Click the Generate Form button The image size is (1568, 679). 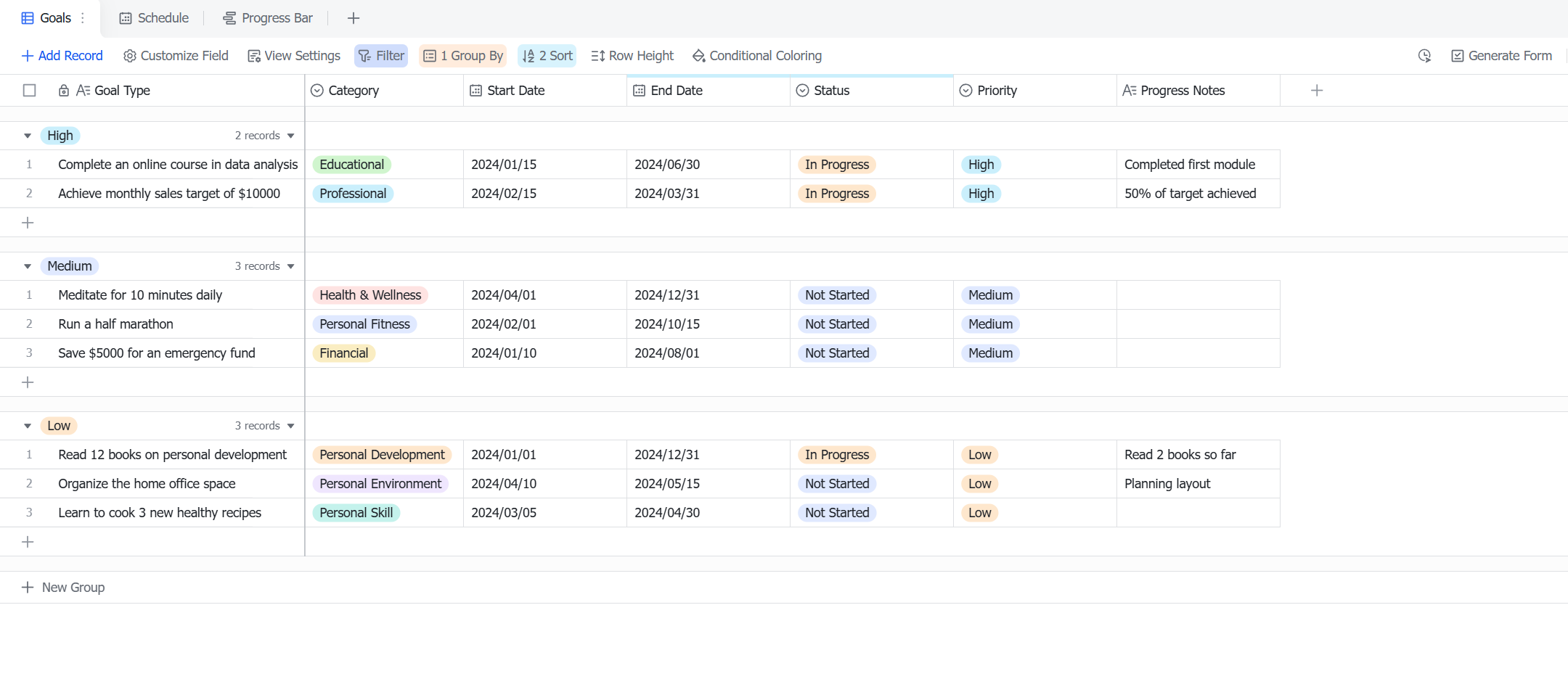pos(1501,56)
